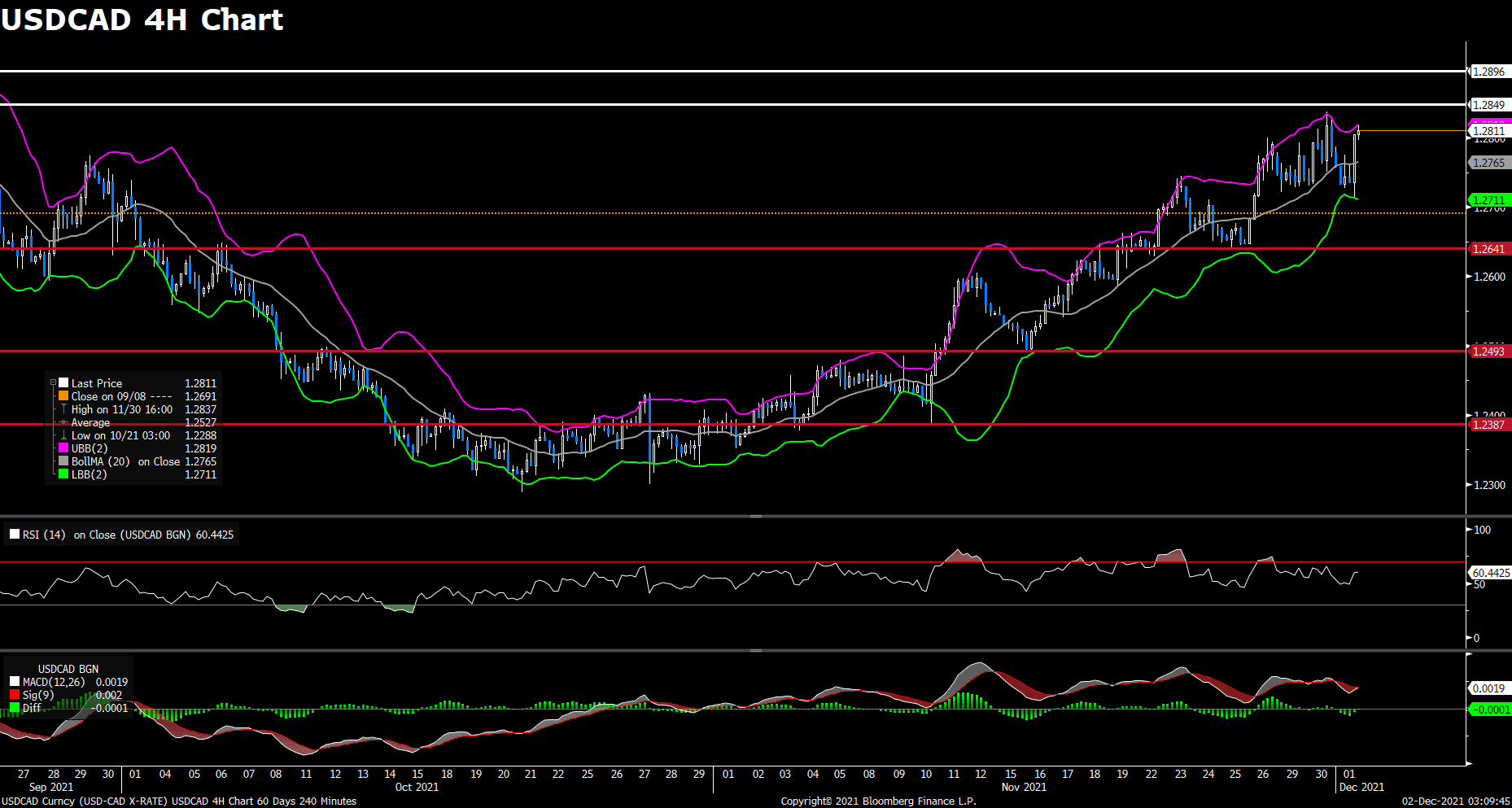Click the 1.2300 y-axis tick label
The width and height of the screenshot is (1512, 808).
(x=1489, y=485)
